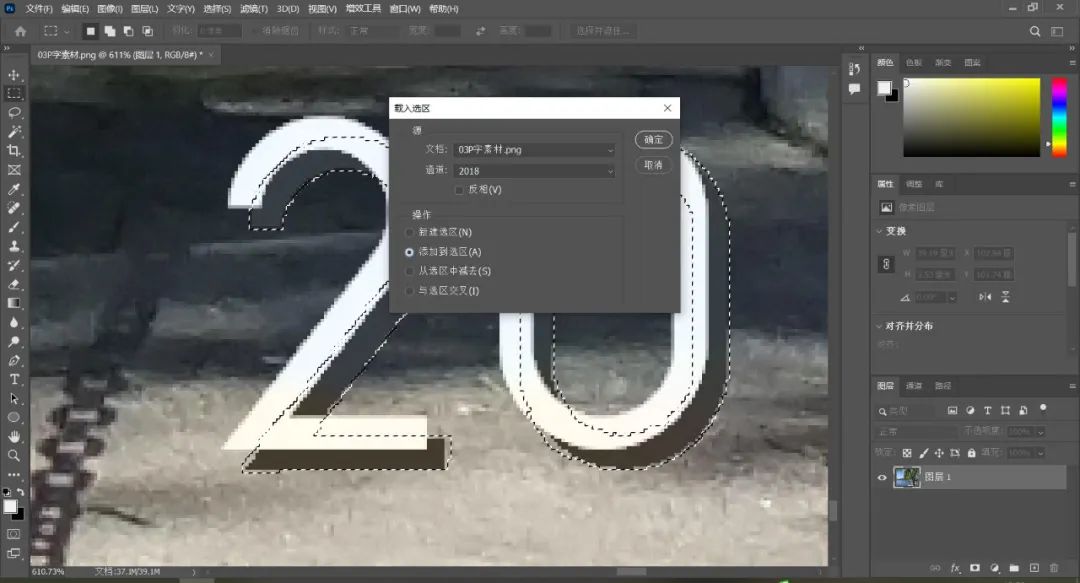
Task: Click the 取消 button in the dialog
Action: 653,165
